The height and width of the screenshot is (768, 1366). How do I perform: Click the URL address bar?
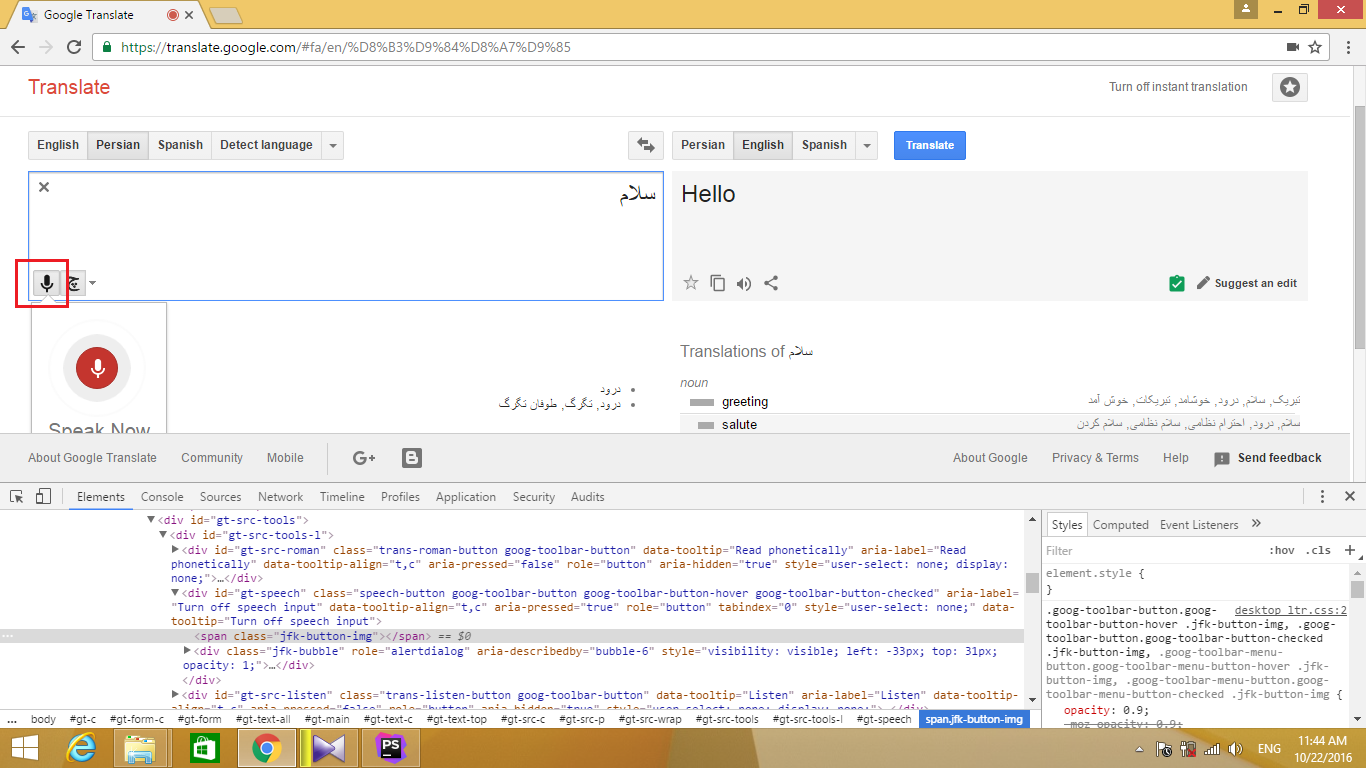690,47
